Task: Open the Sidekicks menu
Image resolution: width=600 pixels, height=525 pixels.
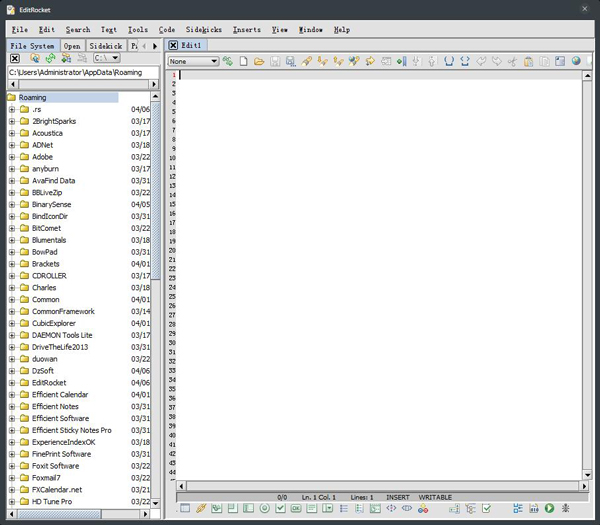Action: click(x=204, y=29)
